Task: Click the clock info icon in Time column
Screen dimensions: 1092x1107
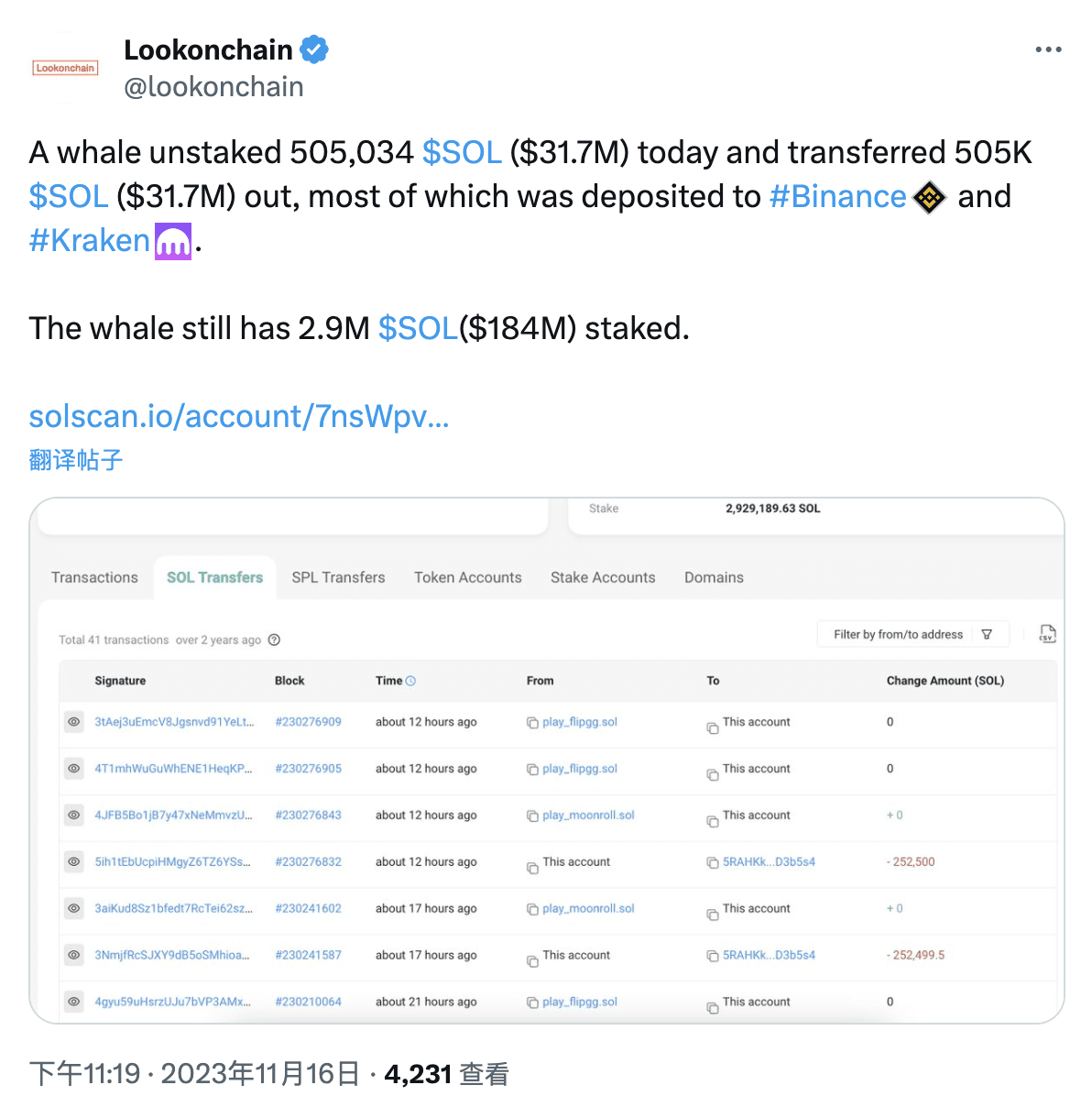Action: tap(409, 681)
